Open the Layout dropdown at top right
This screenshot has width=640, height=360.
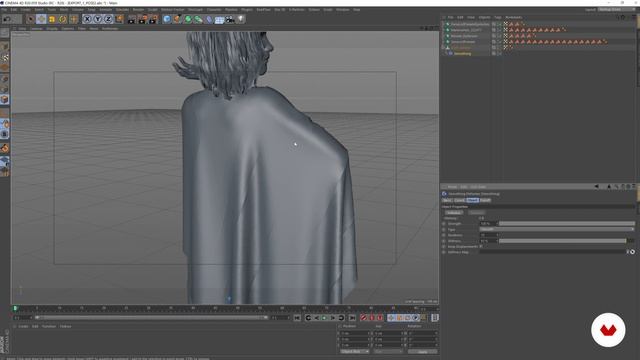coord(617,9)
